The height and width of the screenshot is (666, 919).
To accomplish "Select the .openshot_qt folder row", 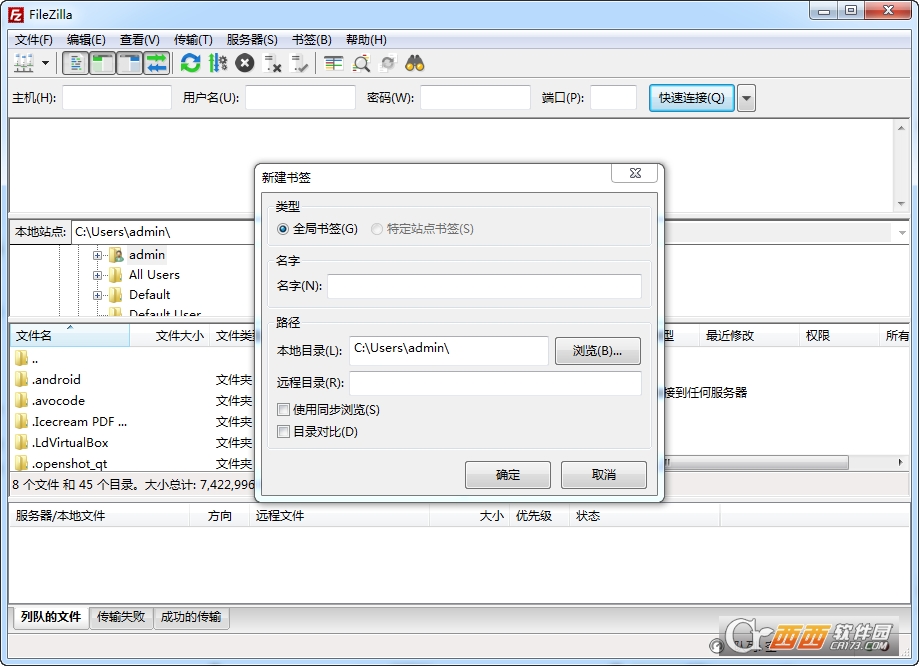I will (133, 463).
